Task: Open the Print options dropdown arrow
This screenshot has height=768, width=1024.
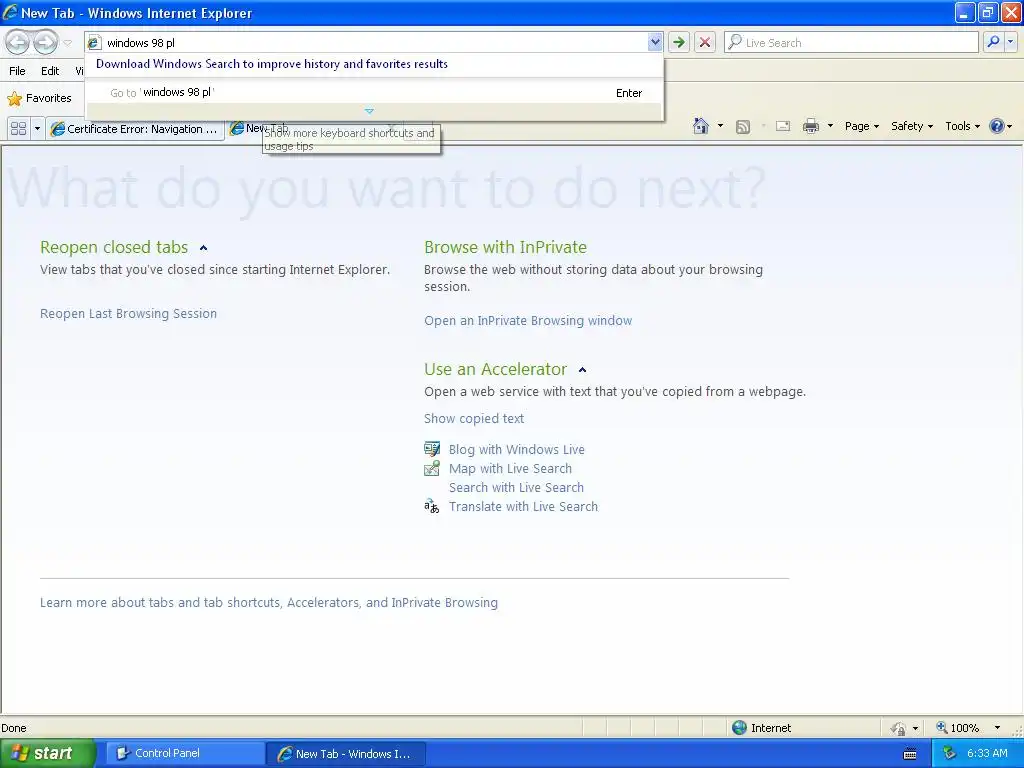Action: 830,126
